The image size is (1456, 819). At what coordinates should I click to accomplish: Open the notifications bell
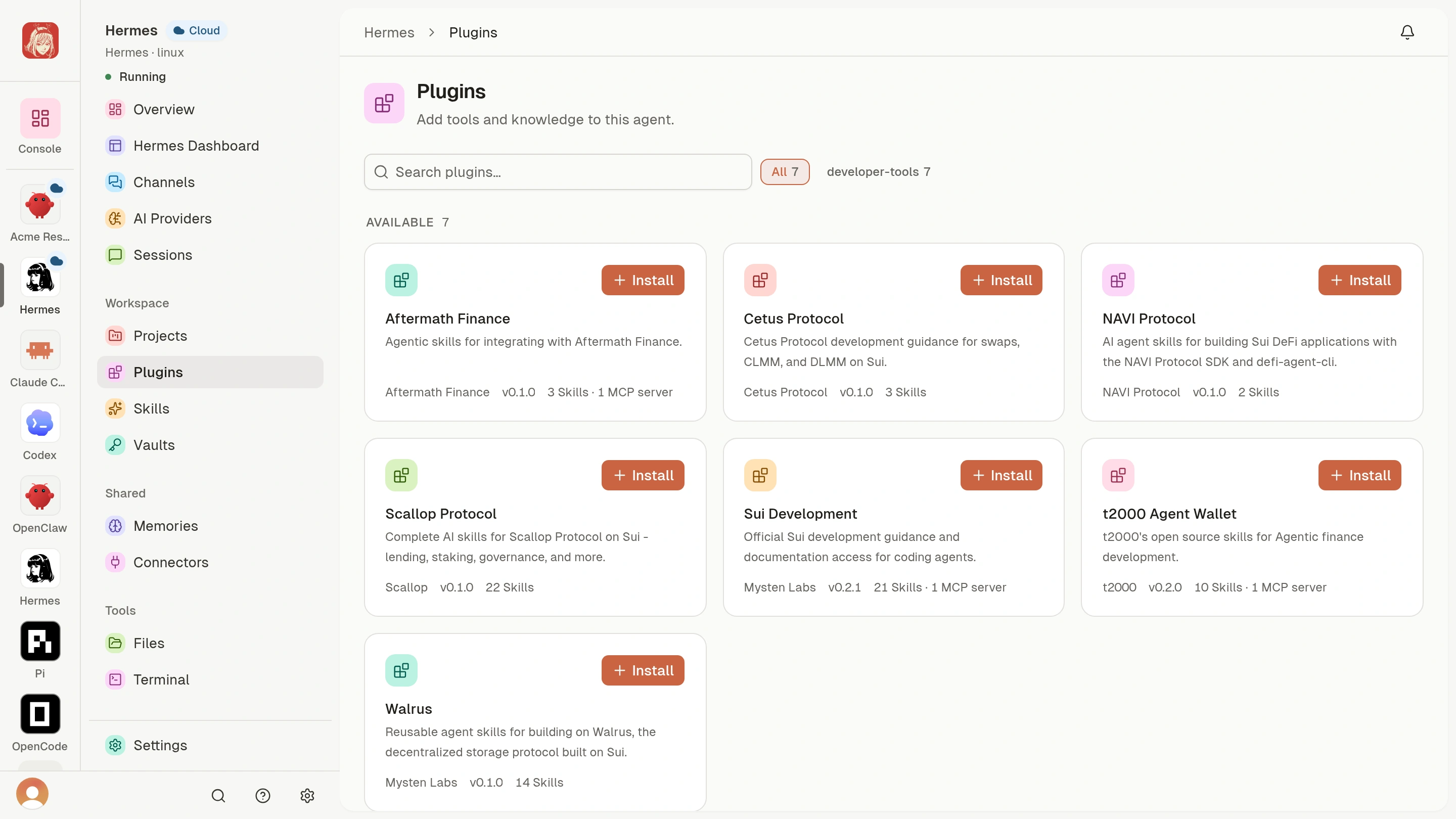[1407, 32]
